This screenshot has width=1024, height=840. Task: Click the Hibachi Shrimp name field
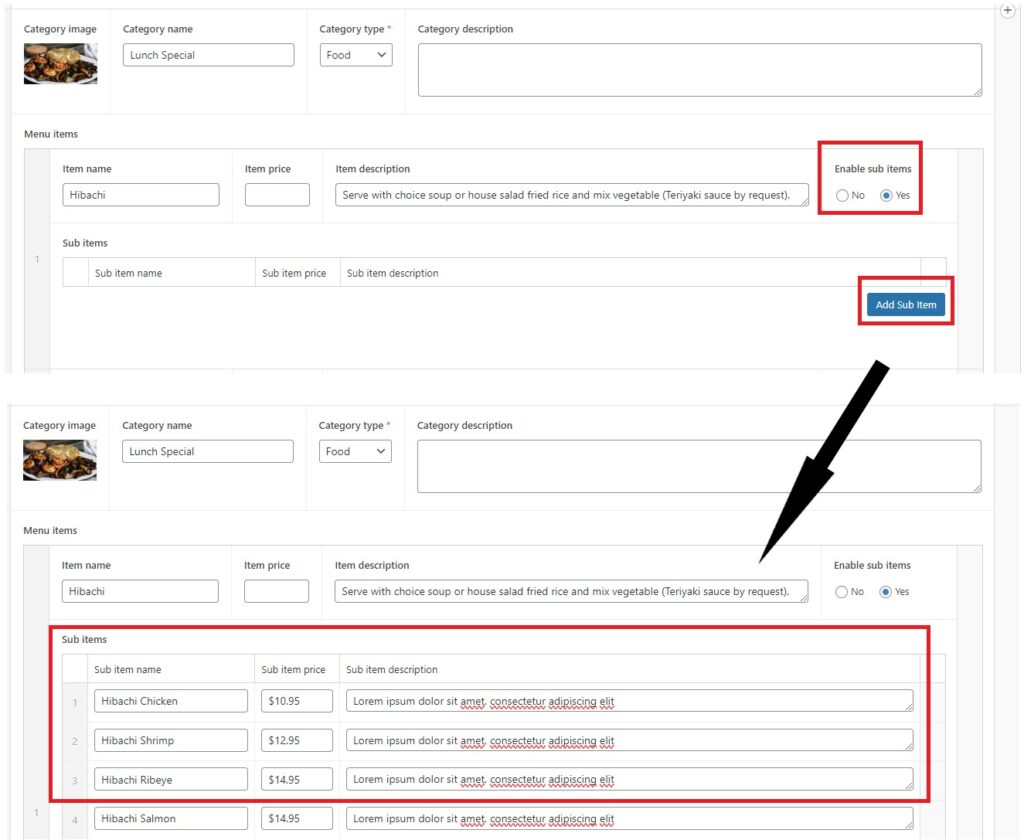click(171, 741)
